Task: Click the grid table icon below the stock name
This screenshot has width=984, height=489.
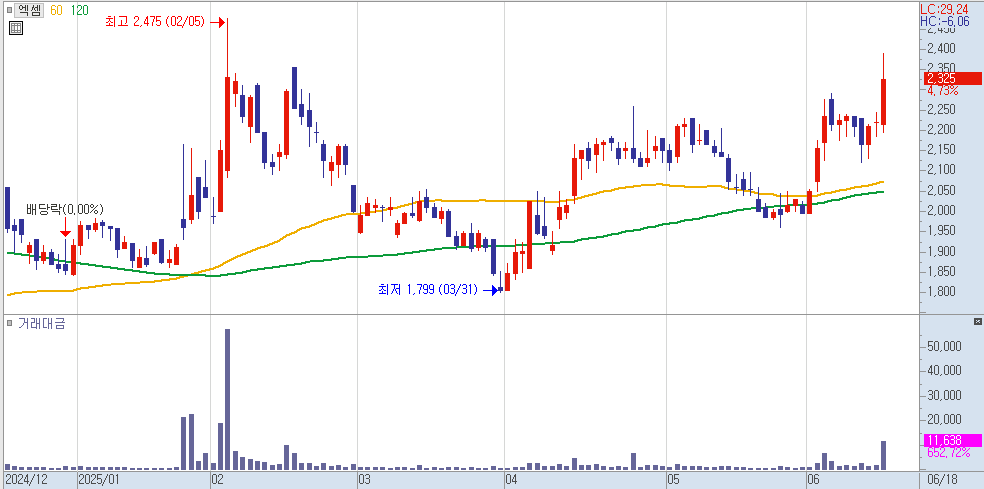Action: (x=16, y=28)
